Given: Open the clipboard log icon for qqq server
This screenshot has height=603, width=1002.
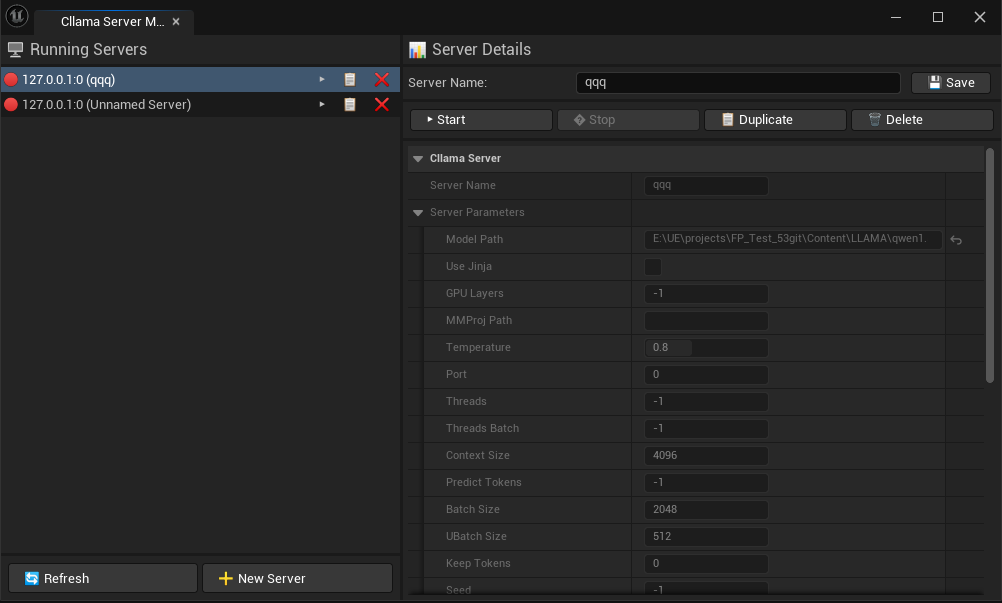Looking at the screenshot, I should 349,79.
